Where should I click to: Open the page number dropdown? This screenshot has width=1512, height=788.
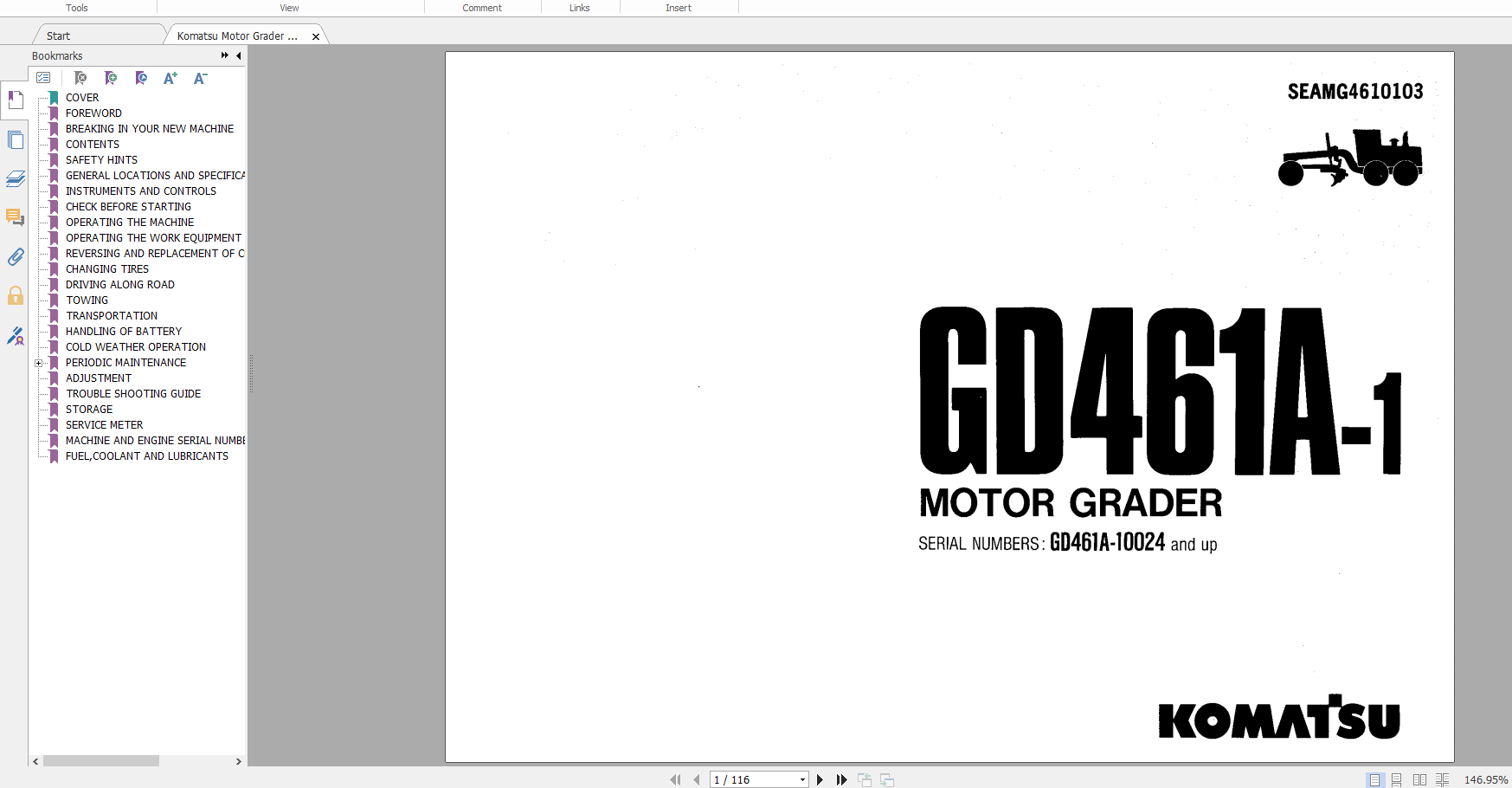point(802,780)
